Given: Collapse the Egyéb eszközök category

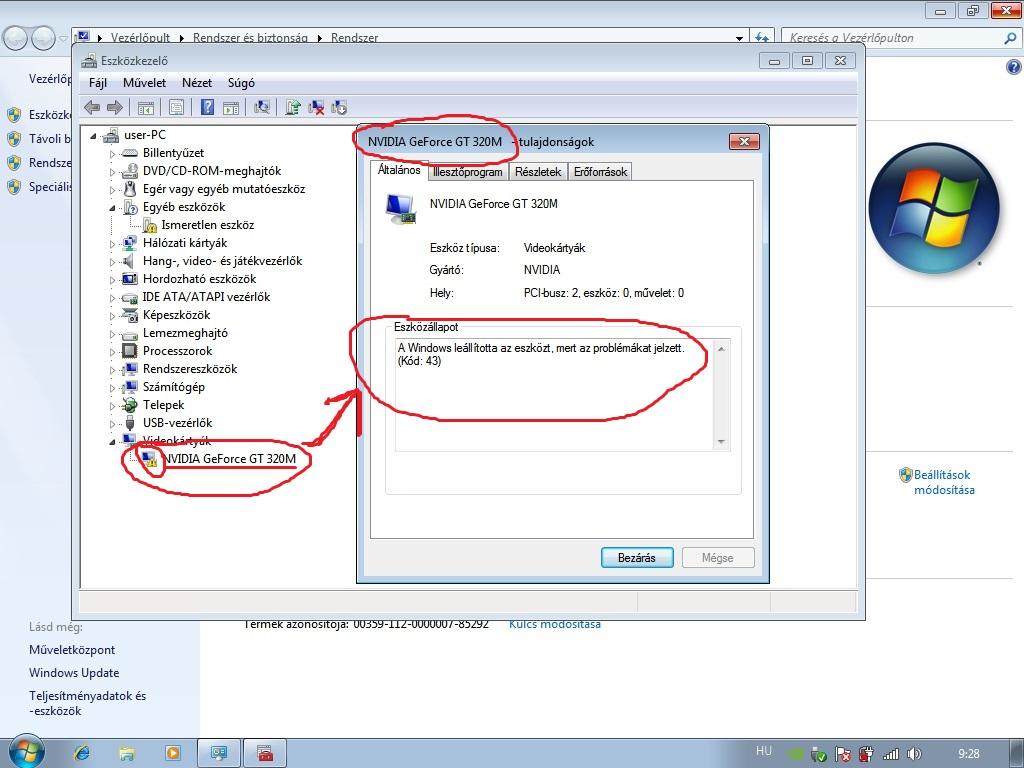Looking at the screenshot, I should coord(112,208).
